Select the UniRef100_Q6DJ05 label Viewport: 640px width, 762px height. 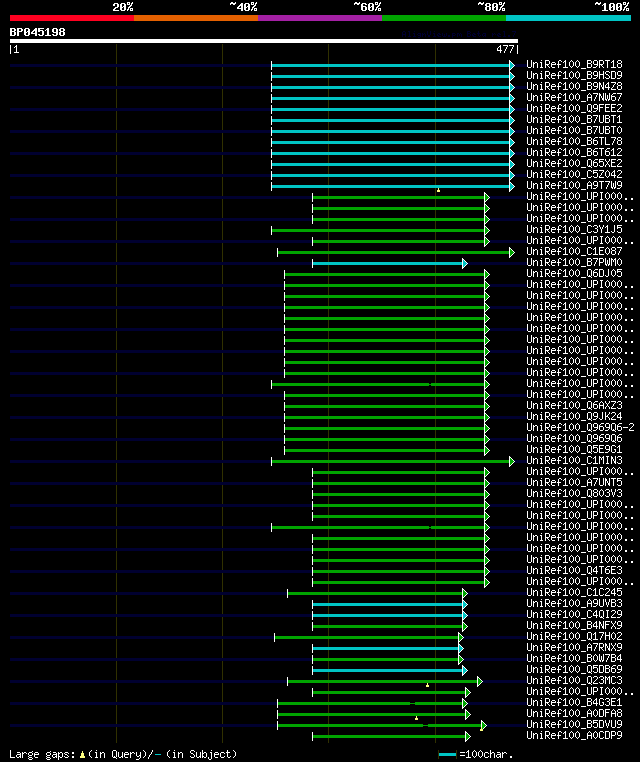tap(574, 273)
